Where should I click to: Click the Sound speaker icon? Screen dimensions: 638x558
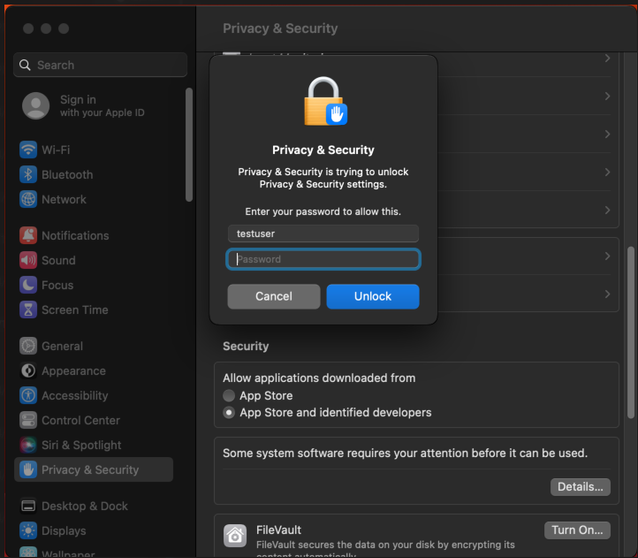[28, 261]
